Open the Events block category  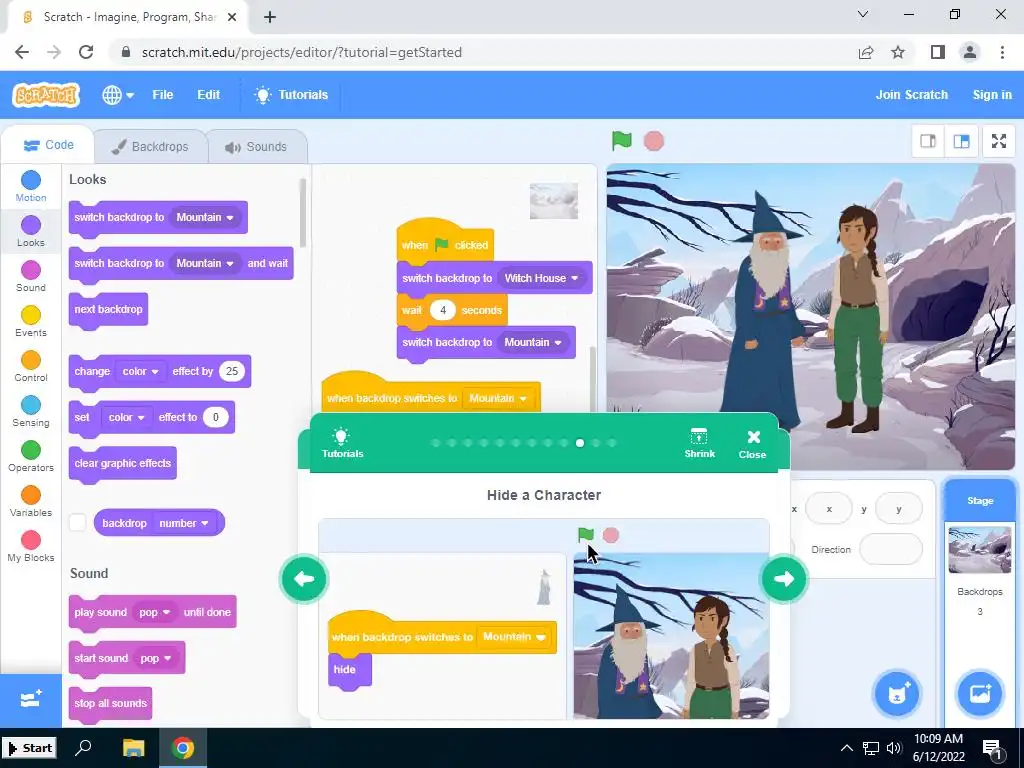pos(31,321)
